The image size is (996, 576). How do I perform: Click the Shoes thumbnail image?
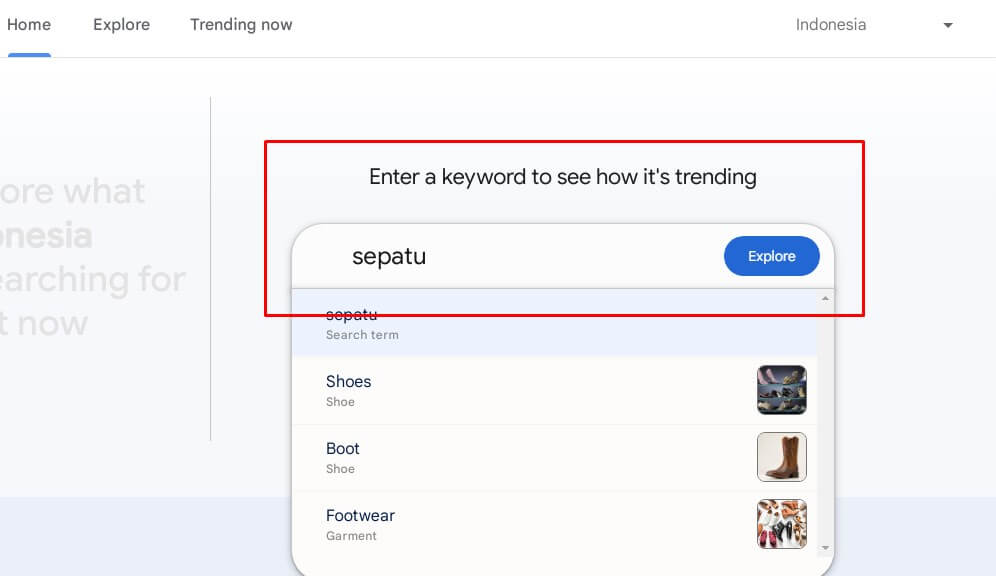[782, 390]
